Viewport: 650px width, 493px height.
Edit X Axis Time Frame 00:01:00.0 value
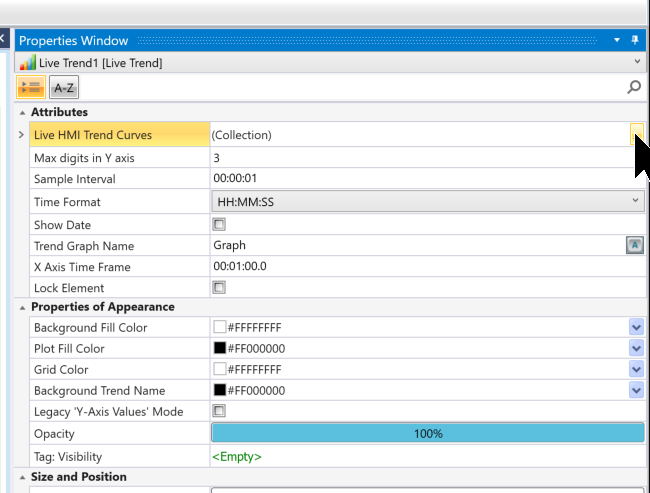pyautogui.click(x=428, y=266)
